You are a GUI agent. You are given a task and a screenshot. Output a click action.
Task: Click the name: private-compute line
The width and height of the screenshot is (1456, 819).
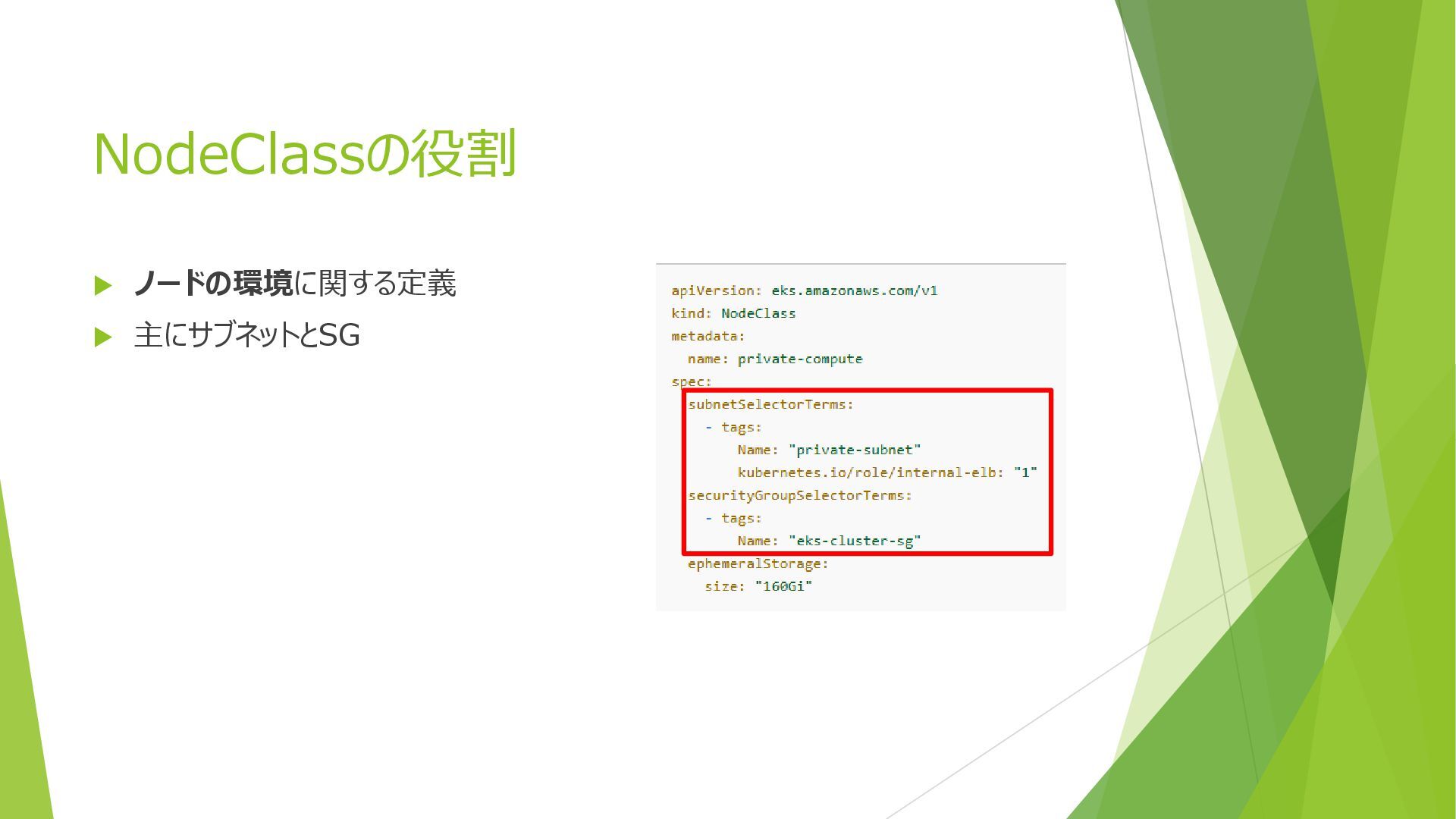[774, 359]
